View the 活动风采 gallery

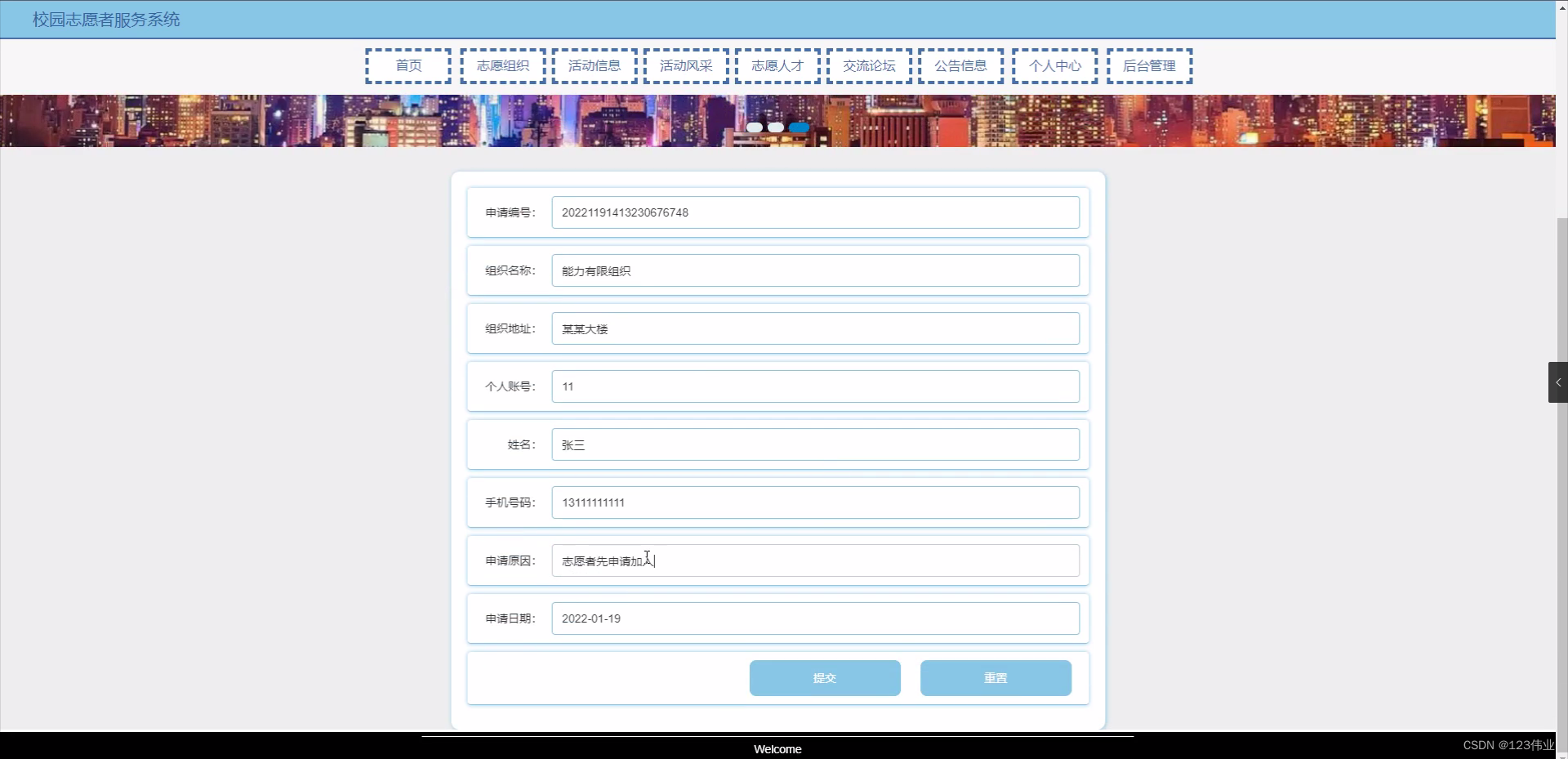point(685,66)
